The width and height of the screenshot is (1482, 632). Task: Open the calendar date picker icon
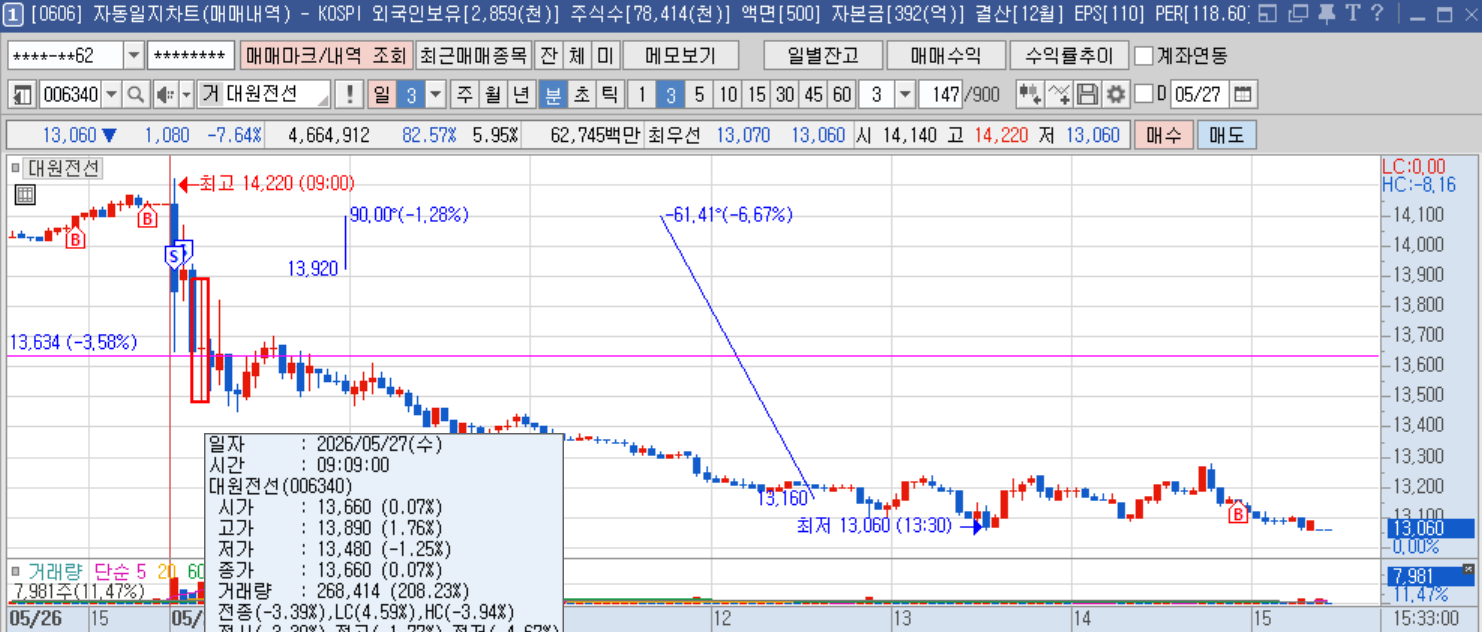click(x=1243, y=95)
